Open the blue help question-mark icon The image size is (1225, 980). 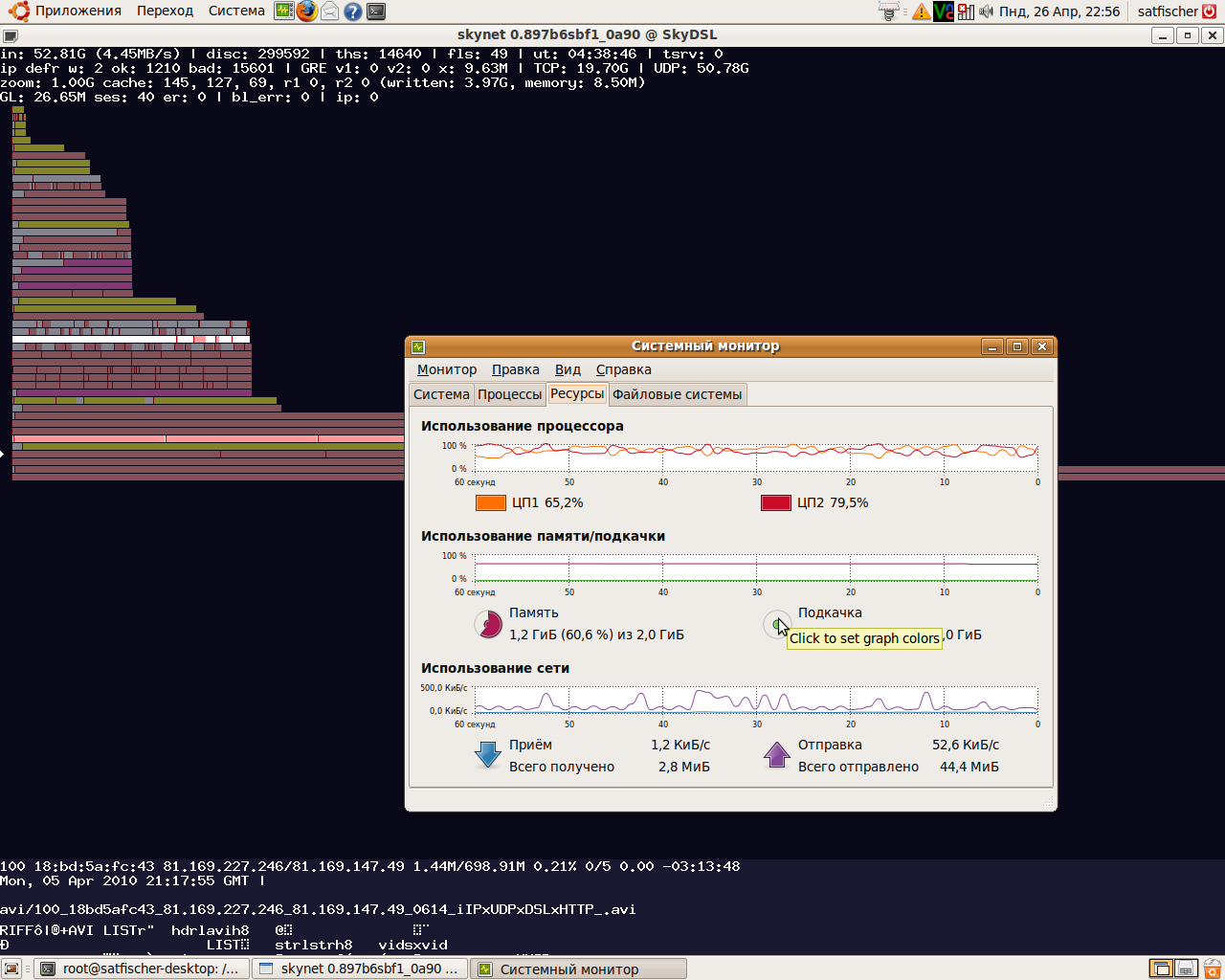point(353,11)
